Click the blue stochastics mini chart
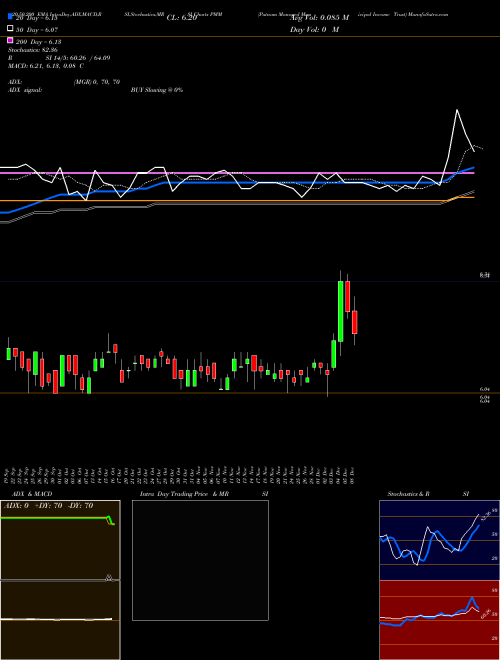 click(439, 540)
